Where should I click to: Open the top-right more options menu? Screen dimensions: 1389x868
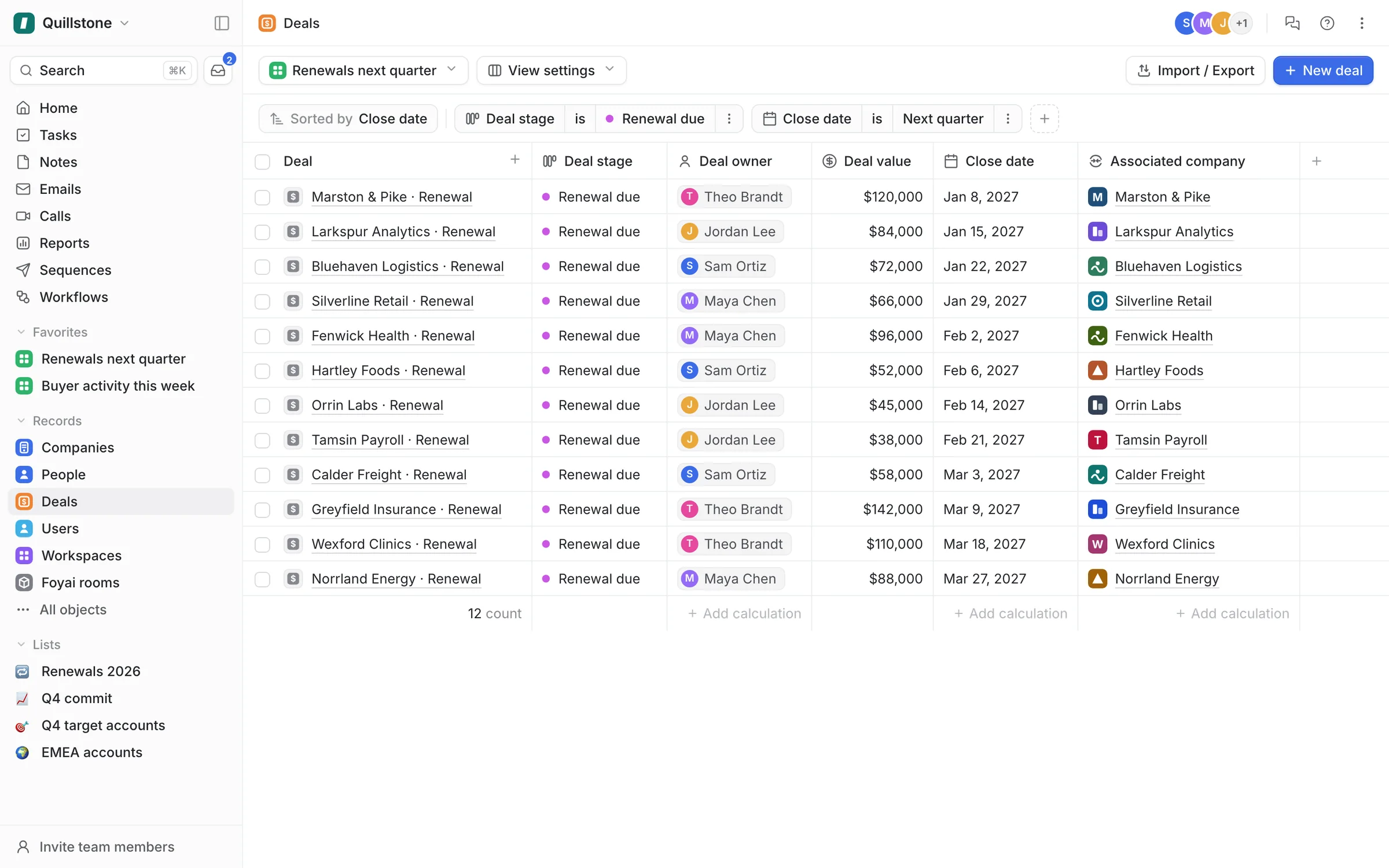pos(1361,23)
